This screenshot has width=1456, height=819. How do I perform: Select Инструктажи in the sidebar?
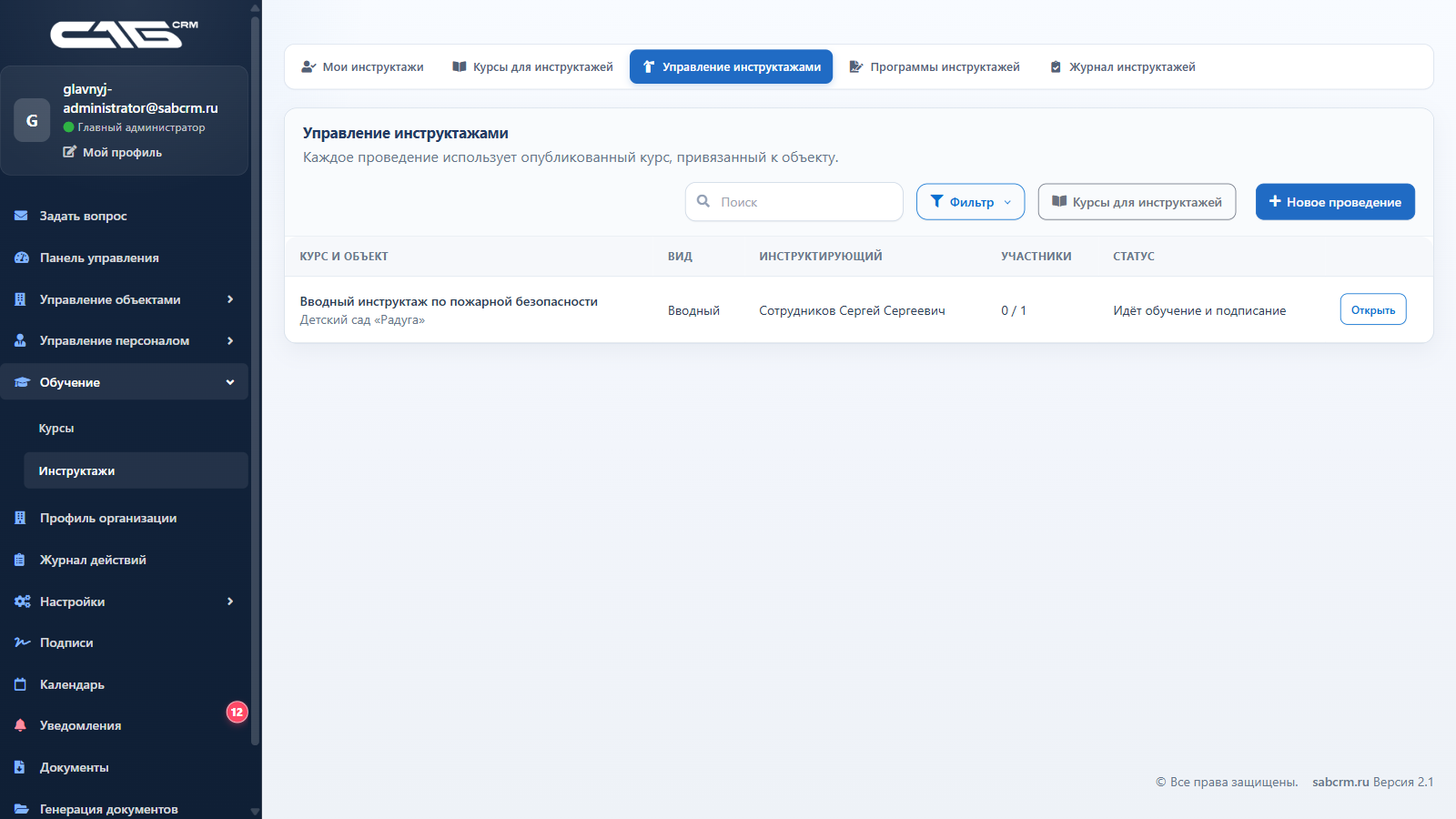(136, 470)
